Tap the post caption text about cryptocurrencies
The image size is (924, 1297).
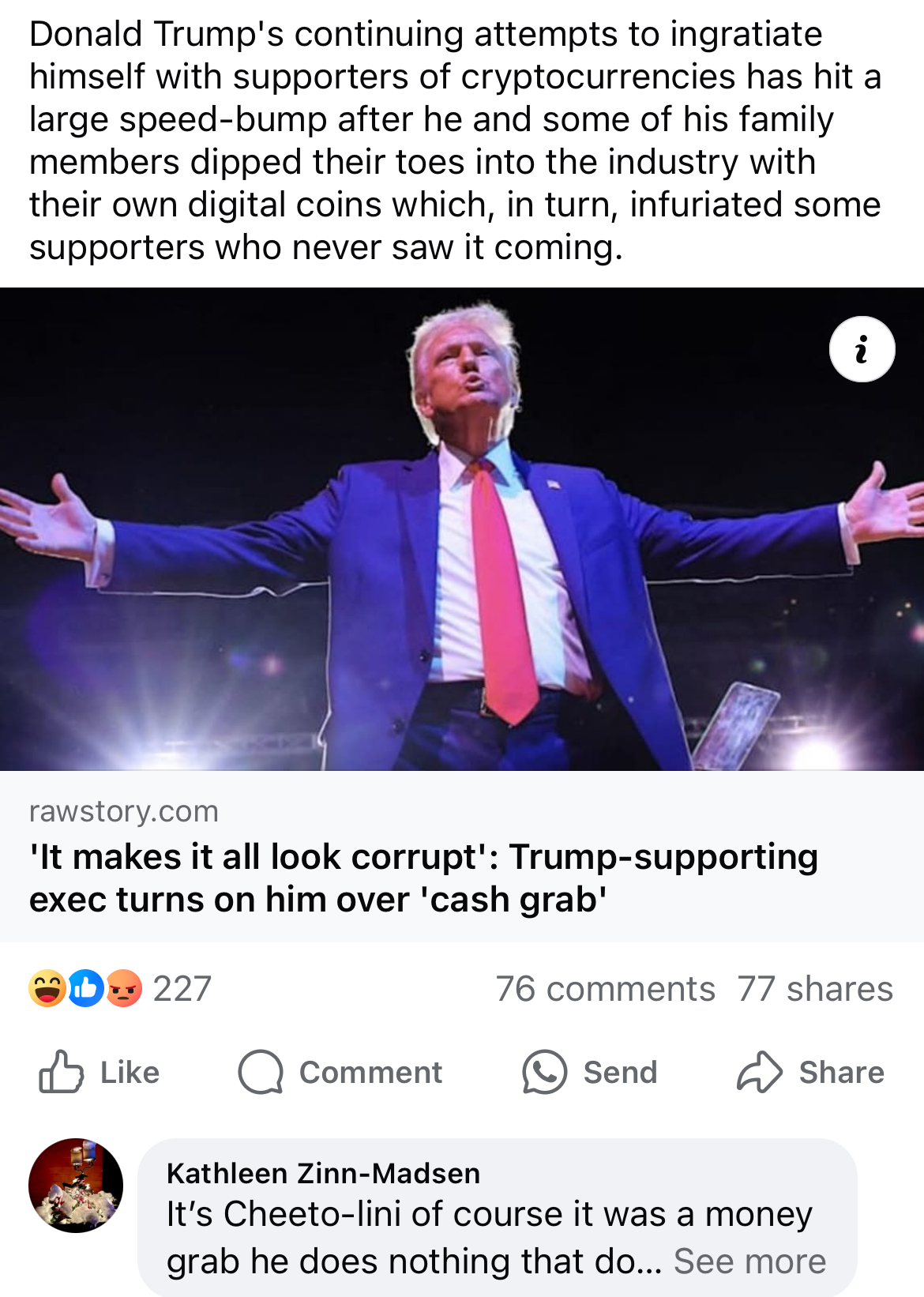[x=456, y=141]
